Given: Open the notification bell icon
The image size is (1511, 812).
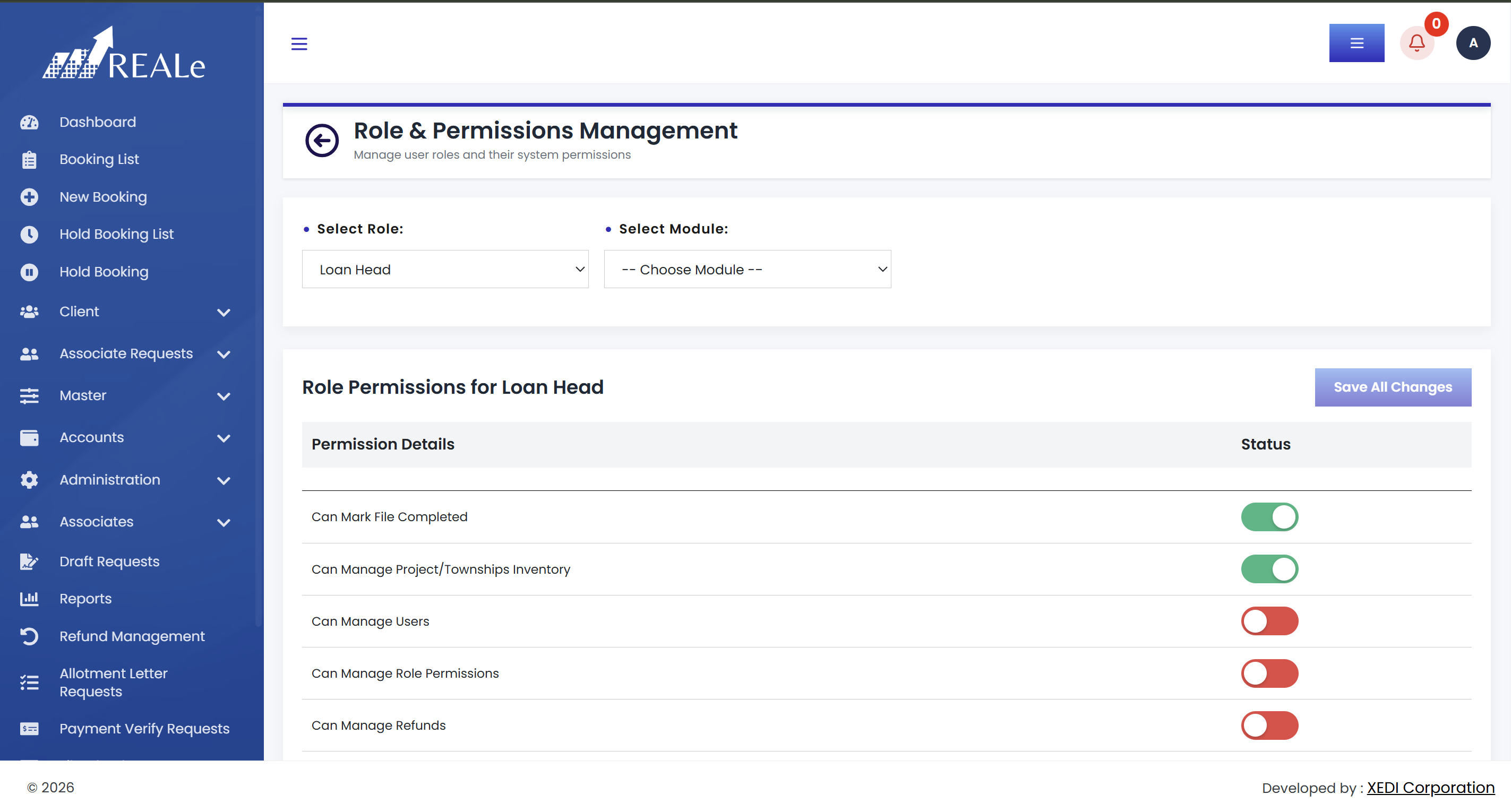Looking at the screenshot, I should pyautogui.click(x=1416, y=43).
